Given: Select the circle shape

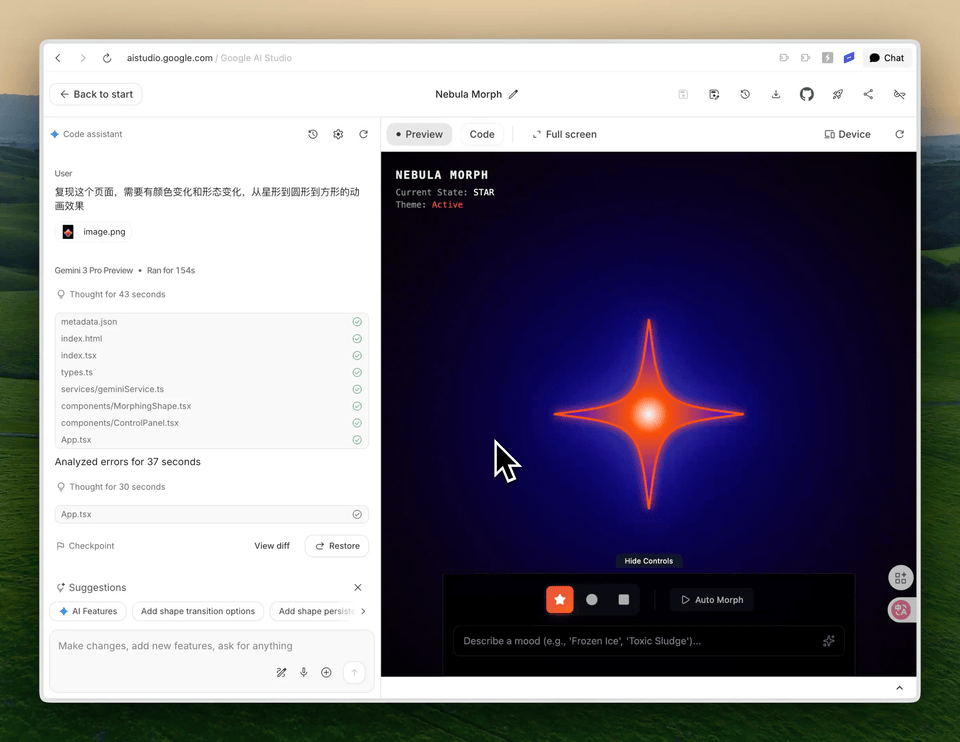Looking at the screenshot, I should pos(591,599).
